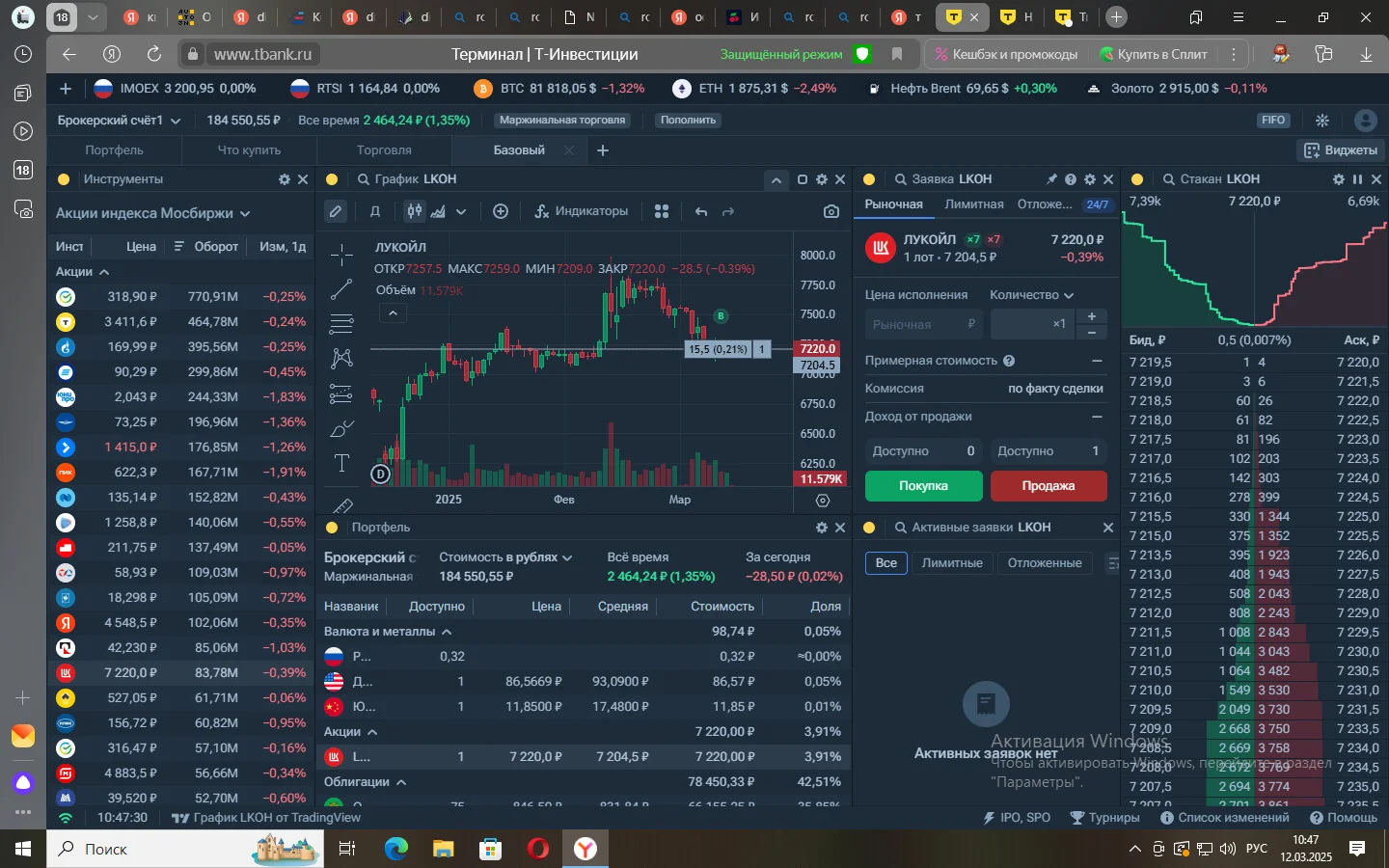Click yellow link-color dot of Стакан widget
This screenshot has height=868, width=1389.
coord(1137,179)
